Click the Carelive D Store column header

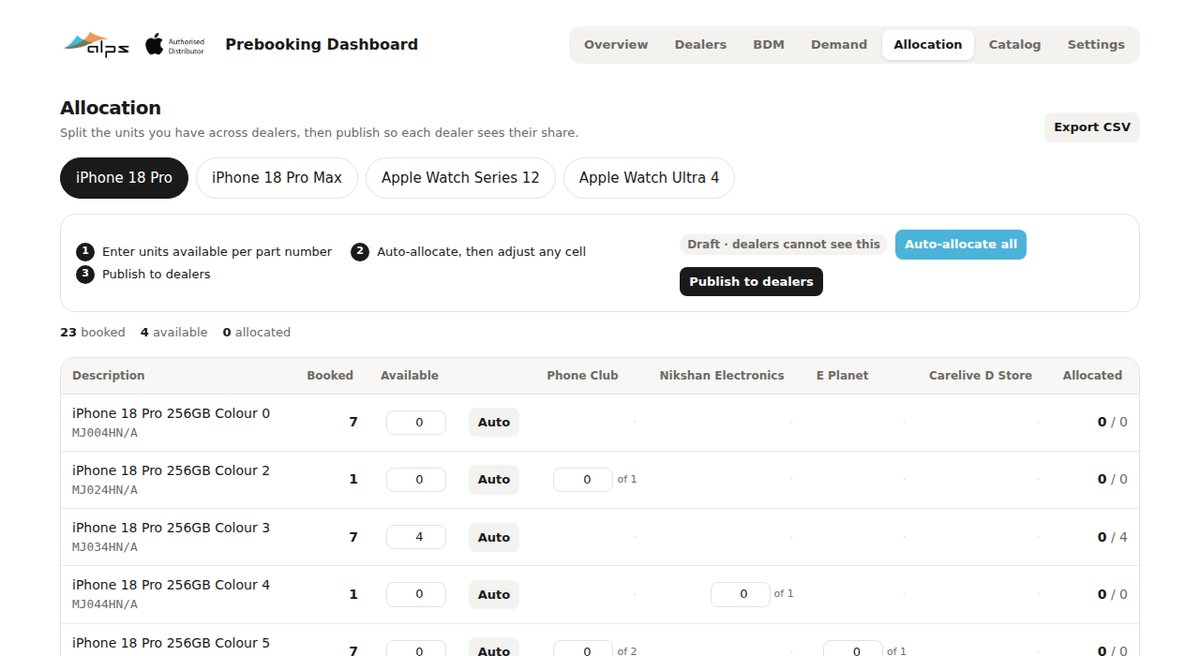pos(980,376)
